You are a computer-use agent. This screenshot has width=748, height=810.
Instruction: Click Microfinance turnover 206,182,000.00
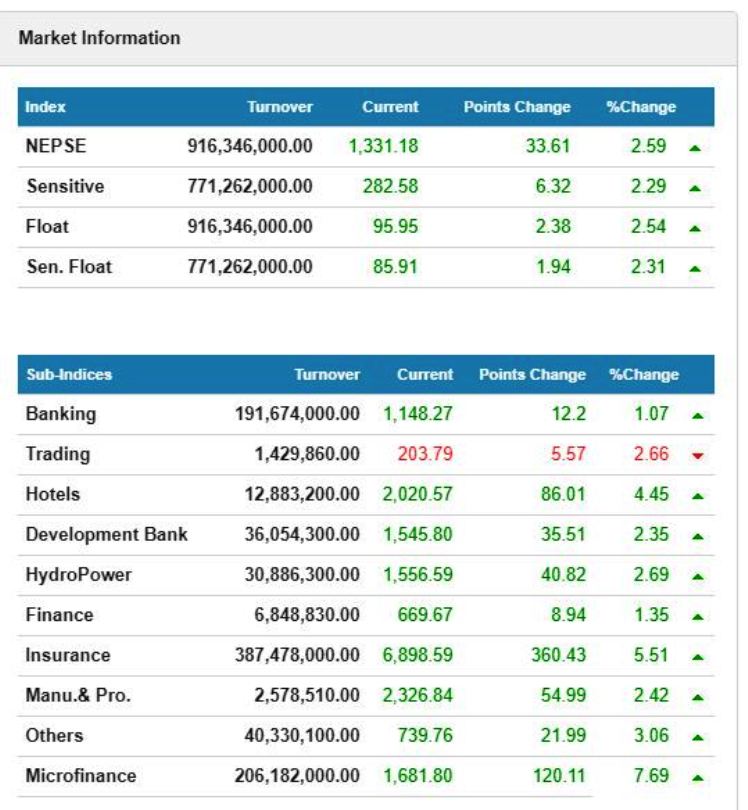coord(297,776)
